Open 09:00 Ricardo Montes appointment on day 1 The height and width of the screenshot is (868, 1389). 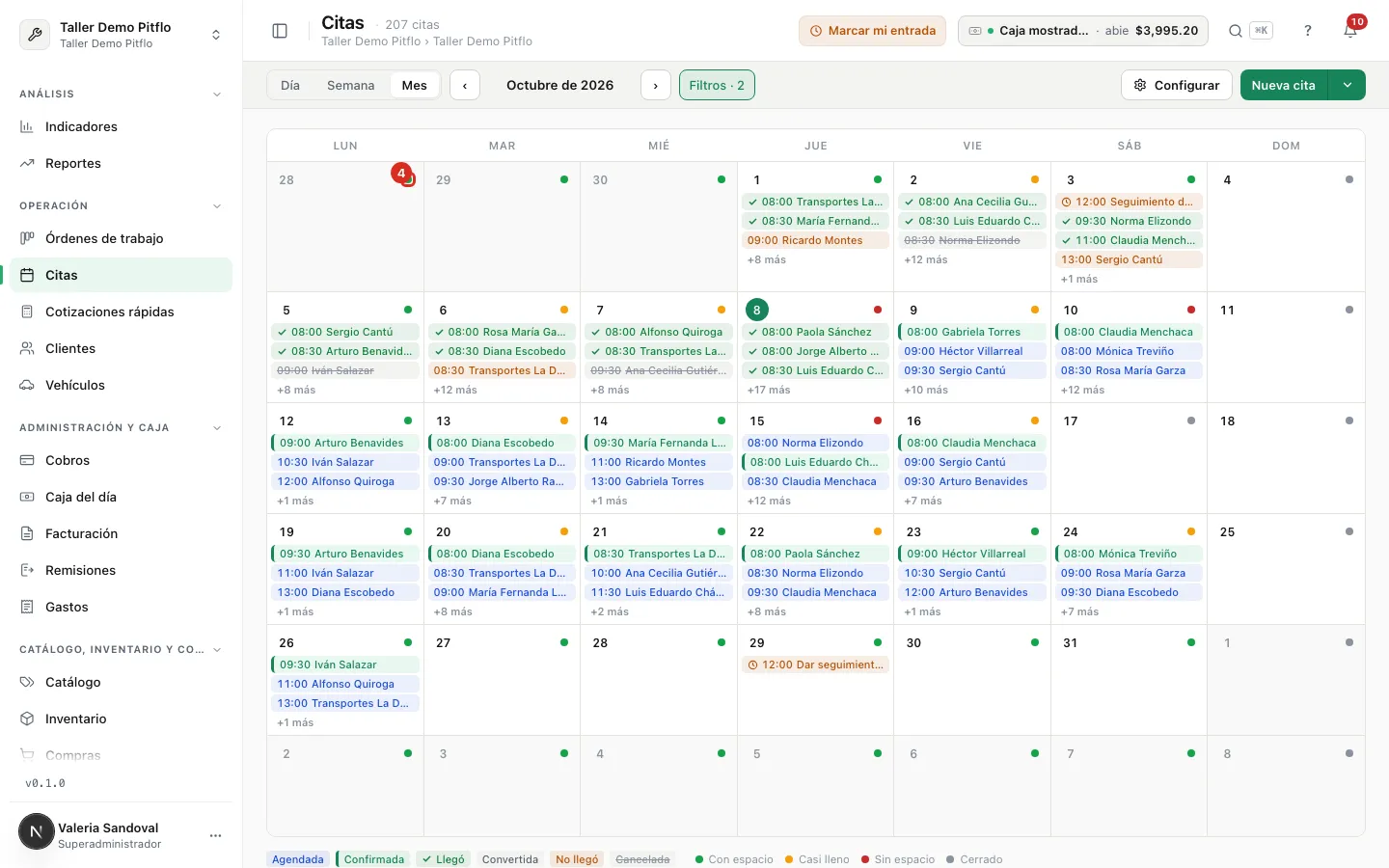click(815, 240)
